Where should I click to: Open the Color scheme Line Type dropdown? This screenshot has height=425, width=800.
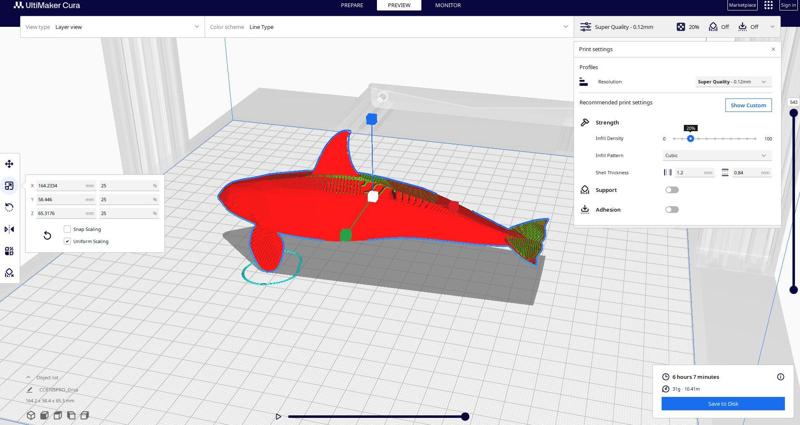tap(389, 27)
